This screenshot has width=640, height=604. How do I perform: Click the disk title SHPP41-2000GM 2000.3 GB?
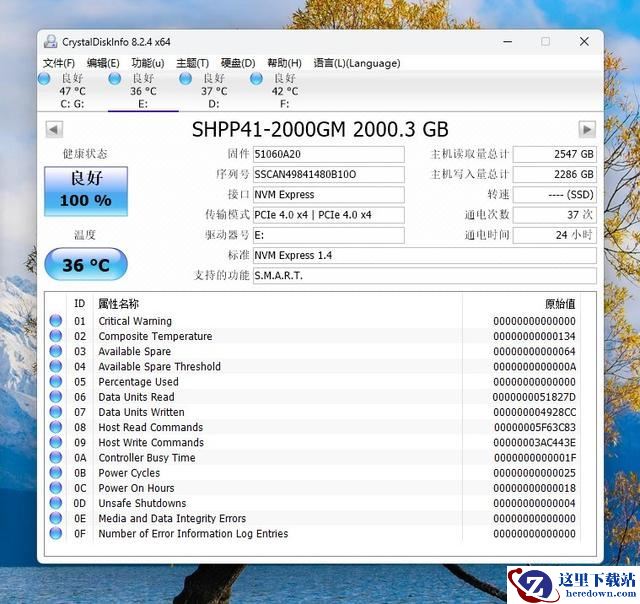(320, 129)
